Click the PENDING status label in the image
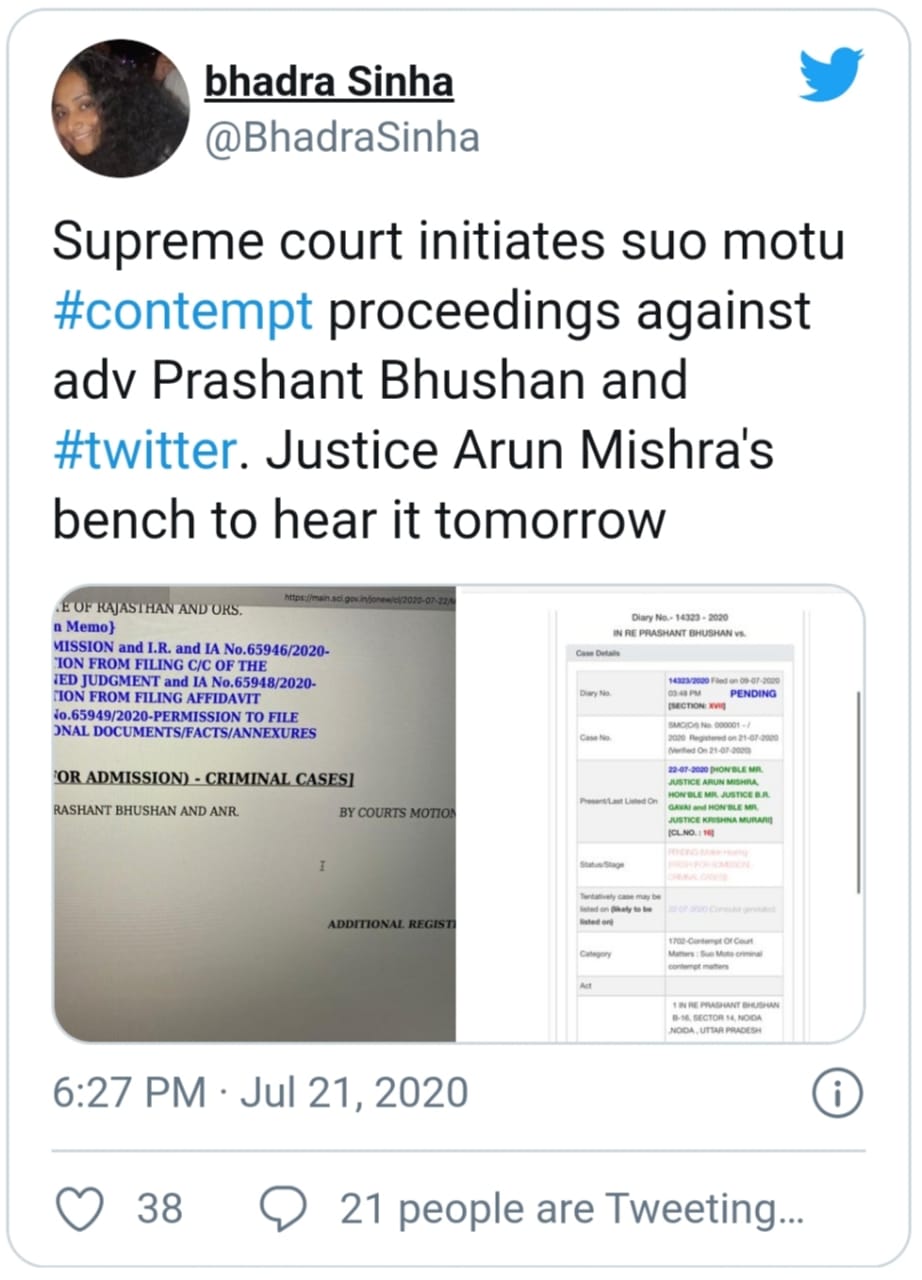 (x=753, y=692)
